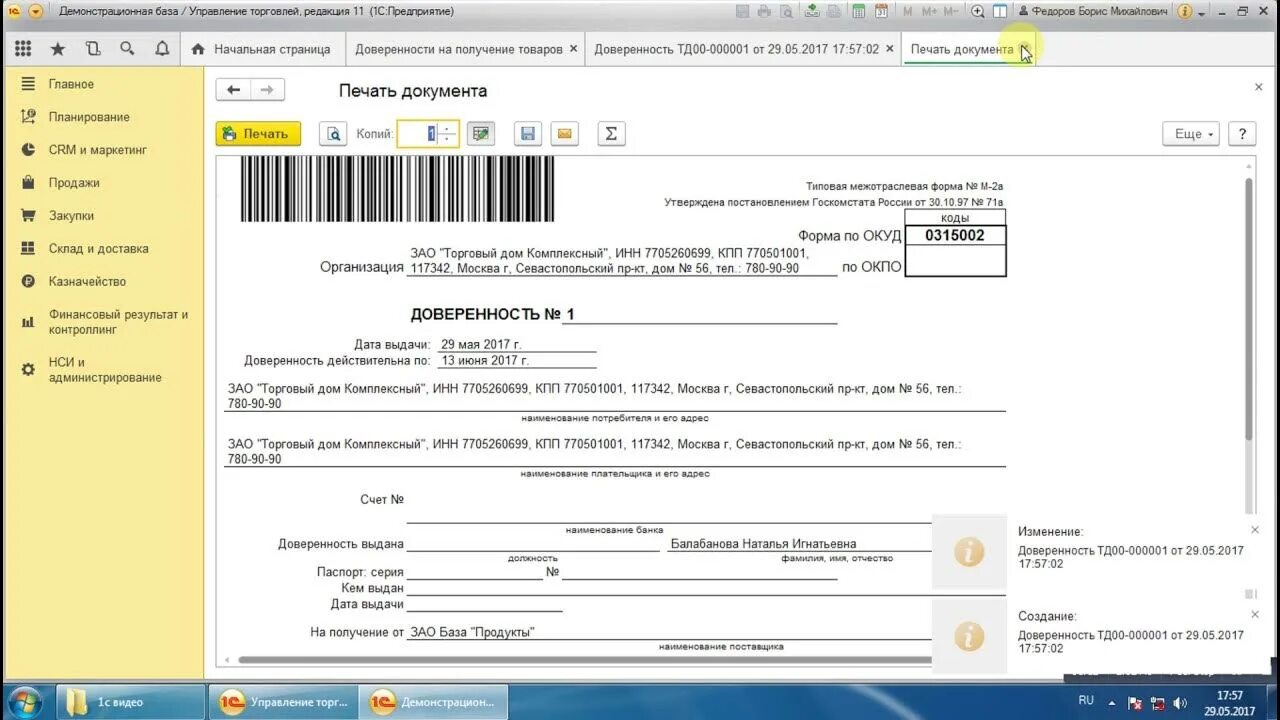This screenshot has width=1280, height=720.
Task: Open the information (i) icon in the title bar
Action: click(1185, 11)
